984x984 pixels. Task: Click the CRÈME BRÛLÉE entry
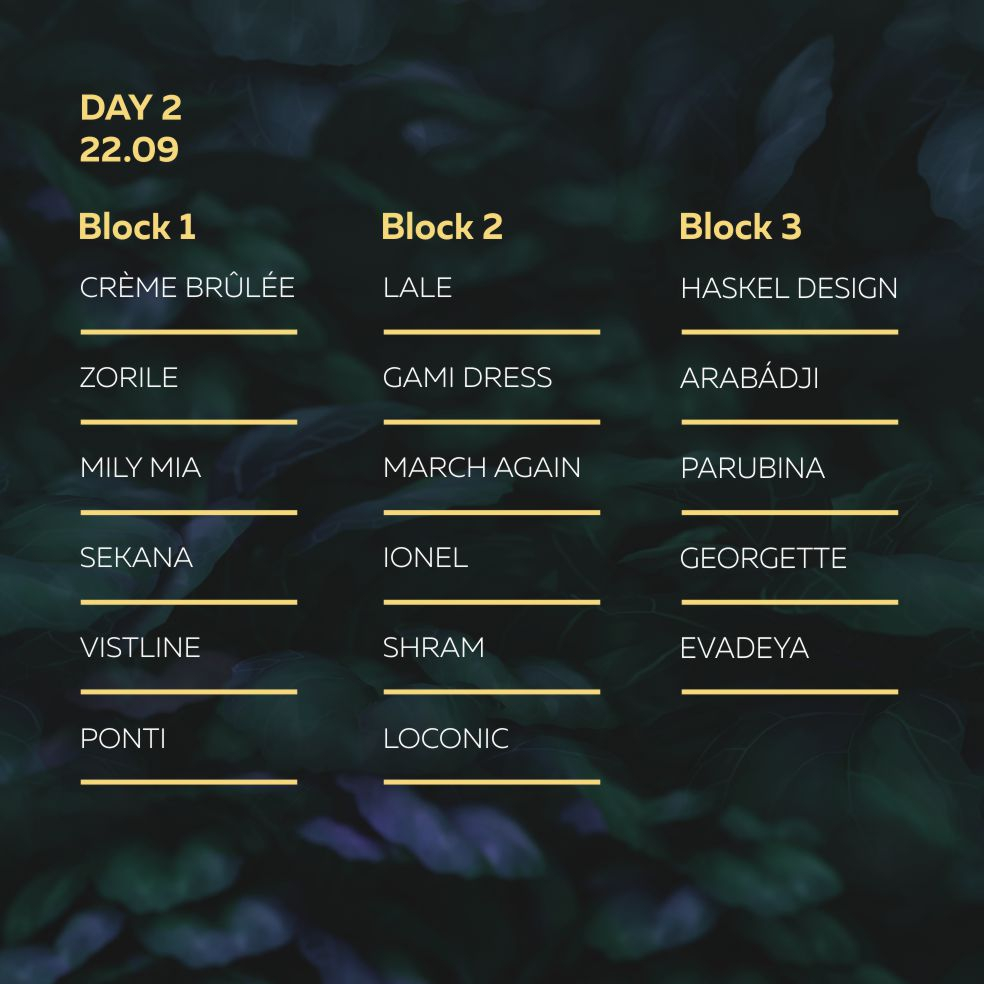coord(187,288)
